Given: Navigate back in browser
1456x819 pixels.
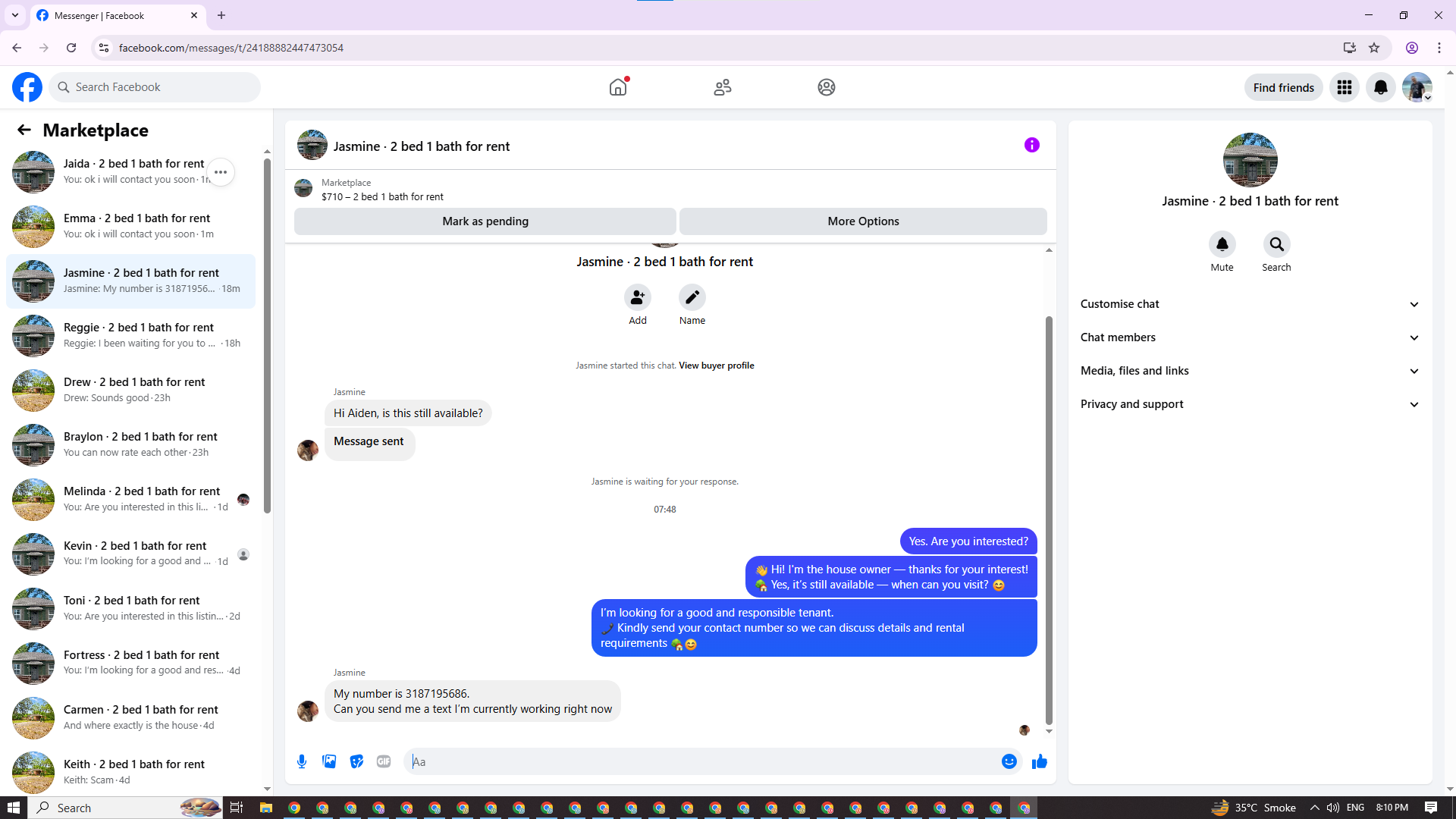Looking at the screenshot, I should [x=17, y=48].
